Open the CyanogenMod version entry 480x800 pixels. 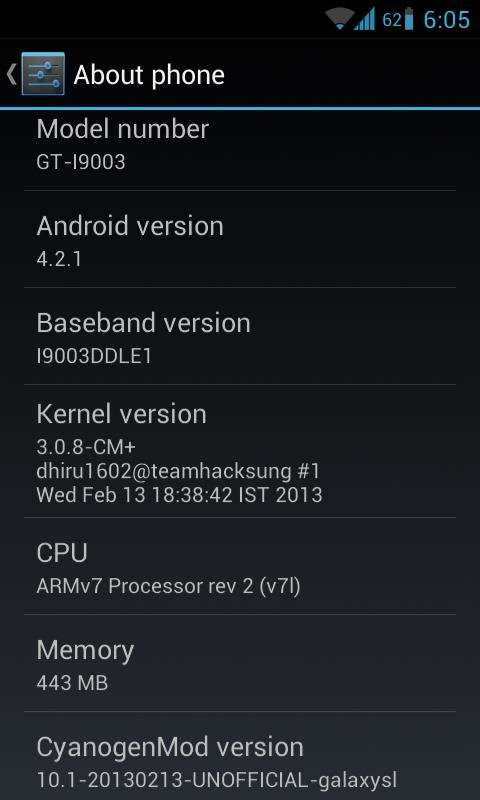pyautogui.click(x=240, y=756)
